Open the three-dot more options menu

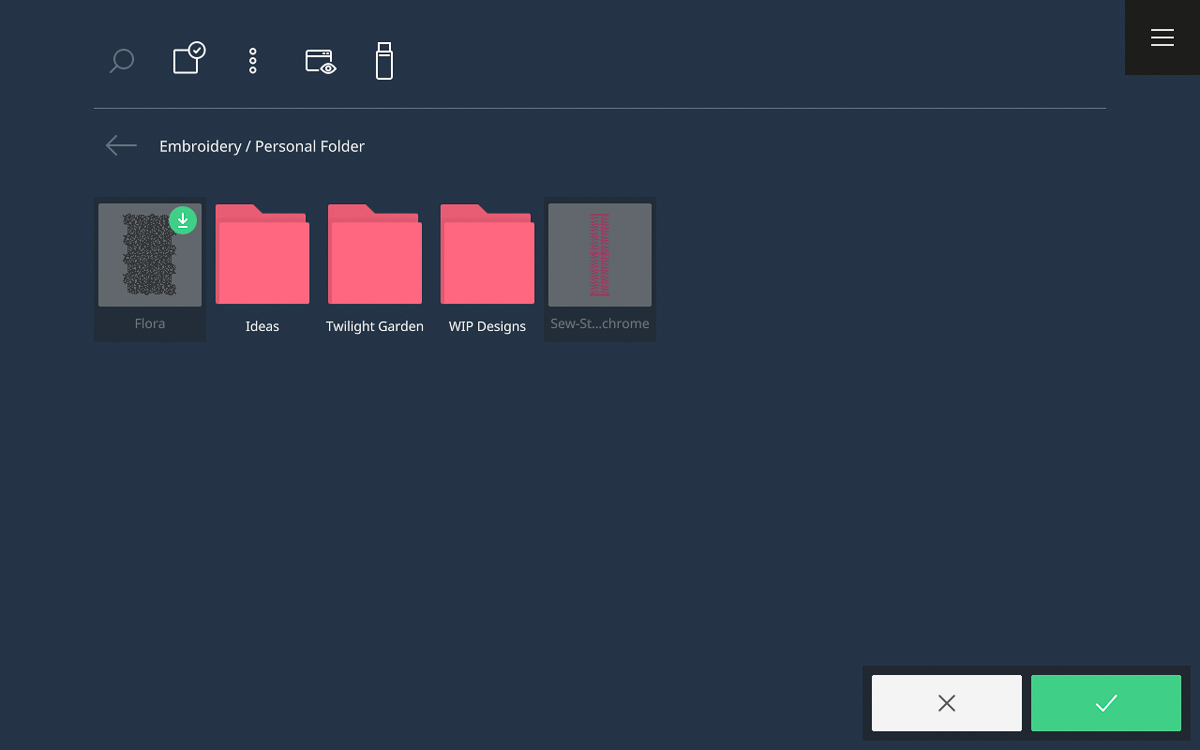click(253, 62)
